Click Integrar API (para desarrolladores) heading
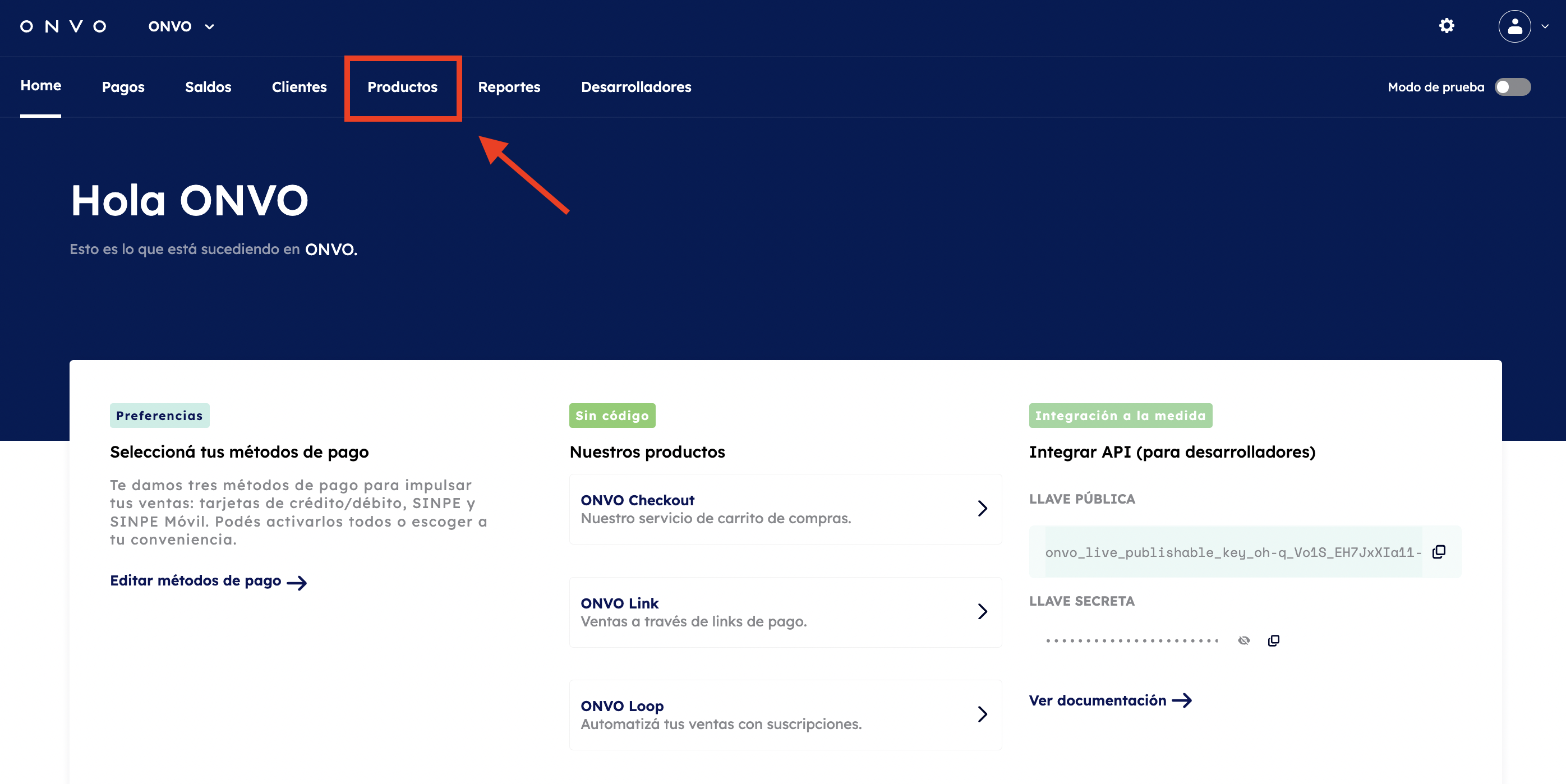The image size is (1566, 784). 1172,452
